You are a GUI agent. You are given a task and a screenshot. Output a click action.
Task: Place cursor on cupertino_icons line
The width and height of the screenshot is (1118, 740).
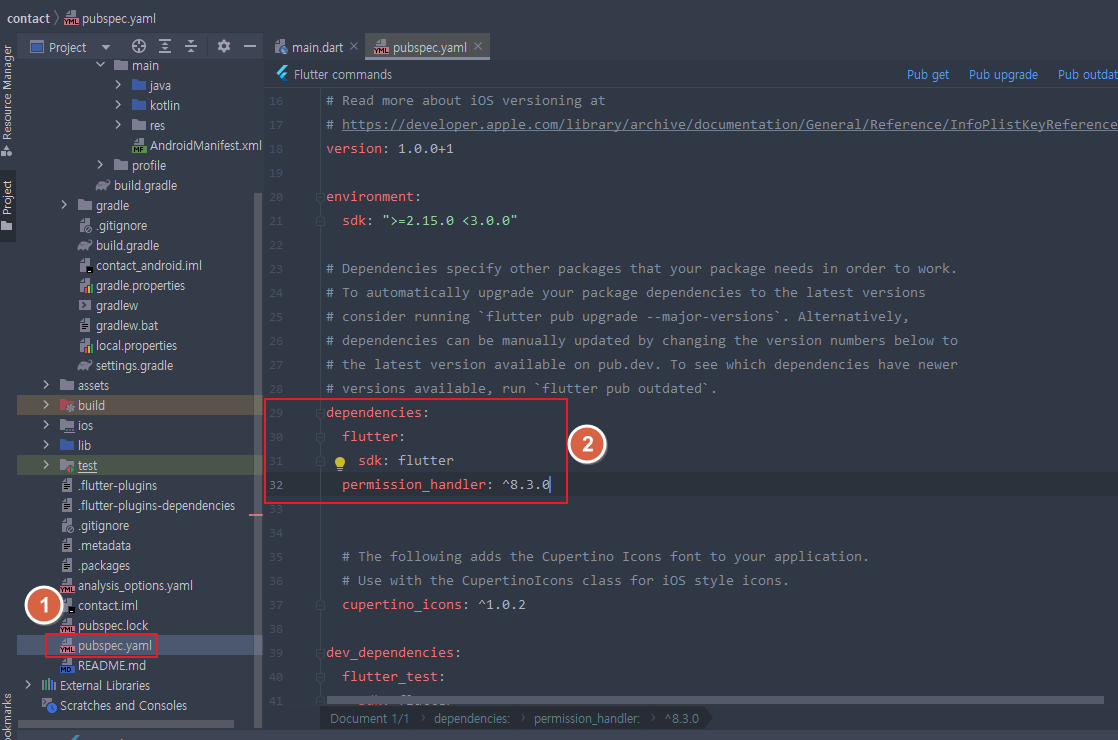434,605
